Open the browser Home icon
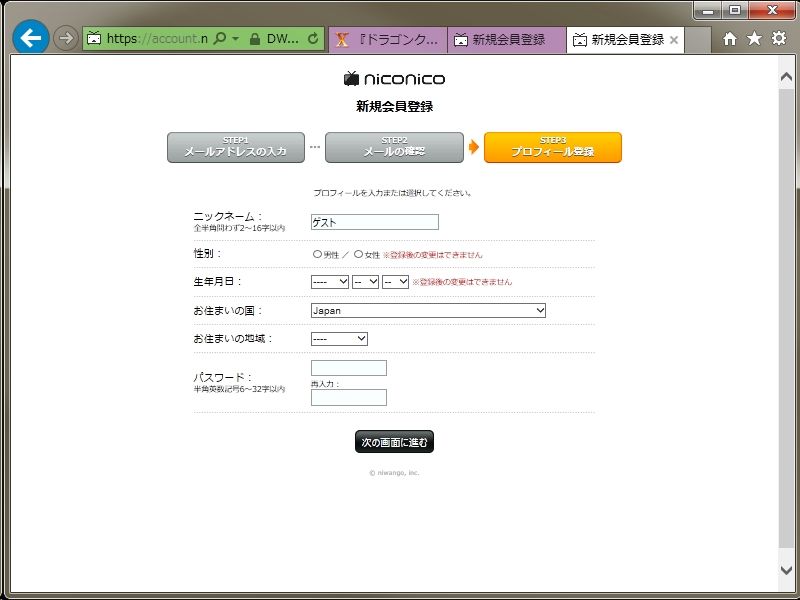800x600 pixels. (x=730, y=38)
